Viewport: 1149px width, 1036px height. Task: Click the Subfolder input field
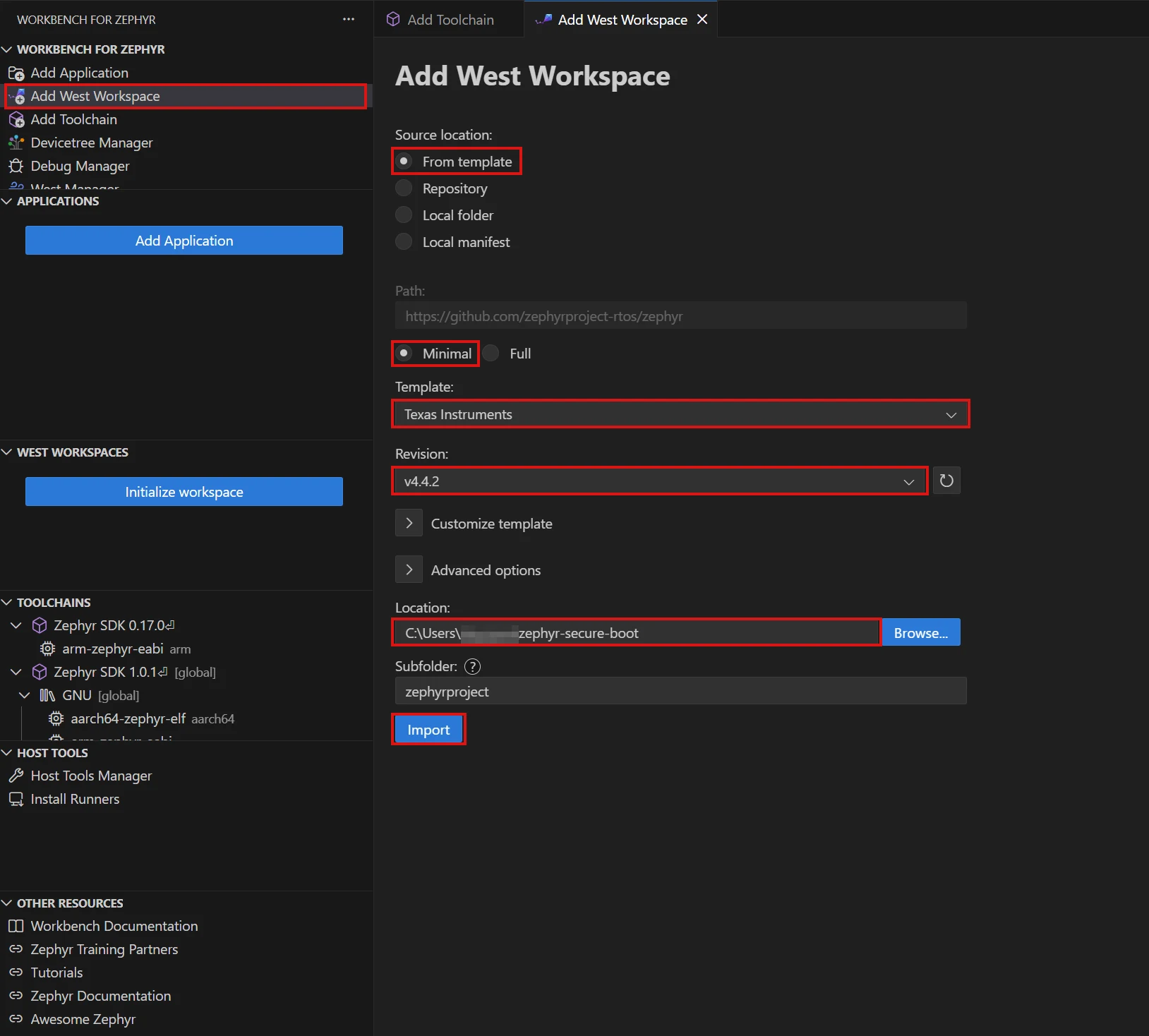[x=681, y=692]
